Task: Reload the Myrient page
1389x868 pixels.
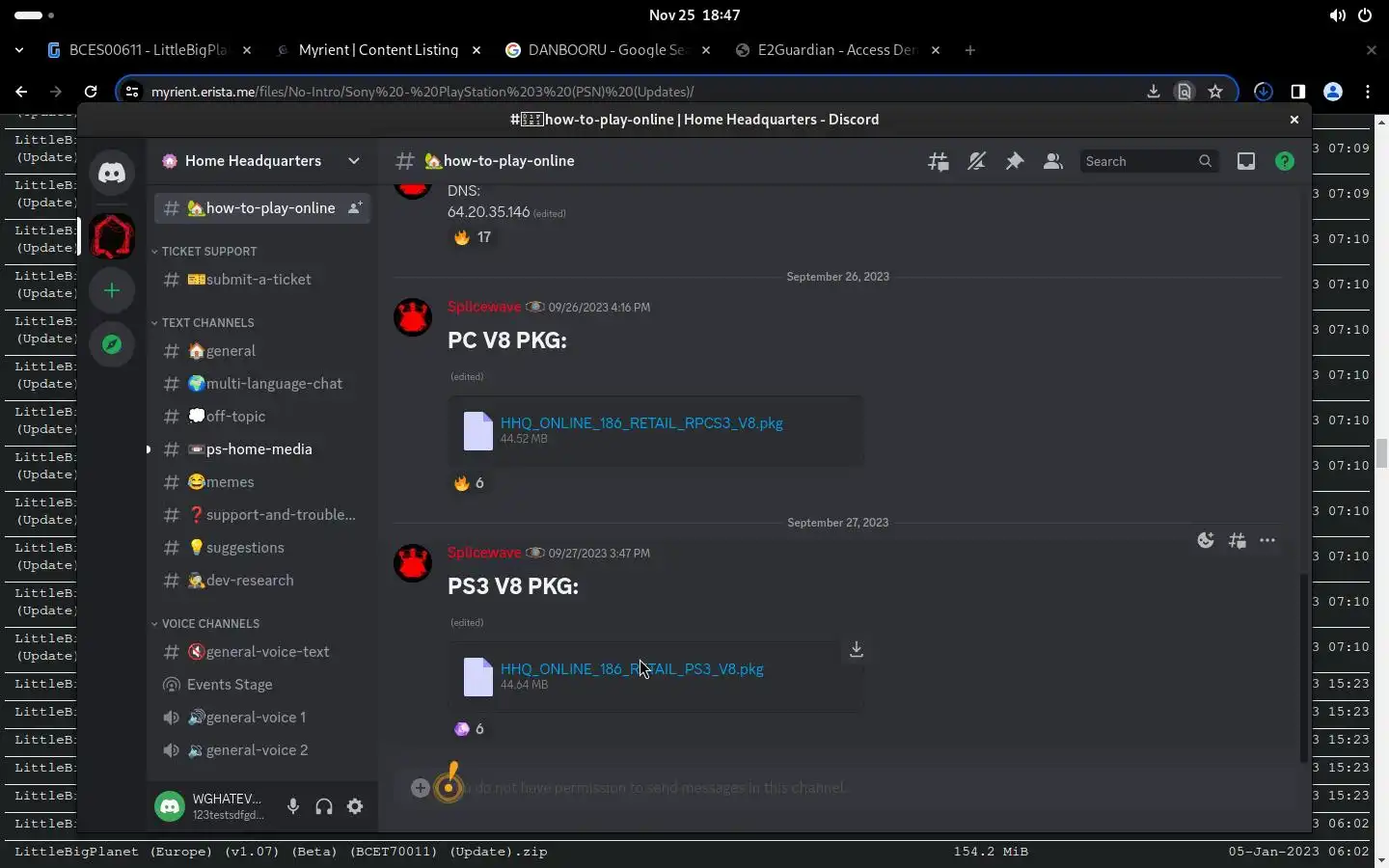Action: [x=91, y=92]
